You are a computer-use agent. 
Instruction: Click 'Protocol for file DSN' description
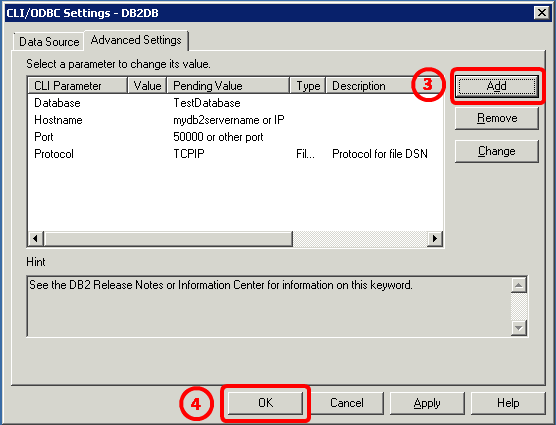click(380, 154)
